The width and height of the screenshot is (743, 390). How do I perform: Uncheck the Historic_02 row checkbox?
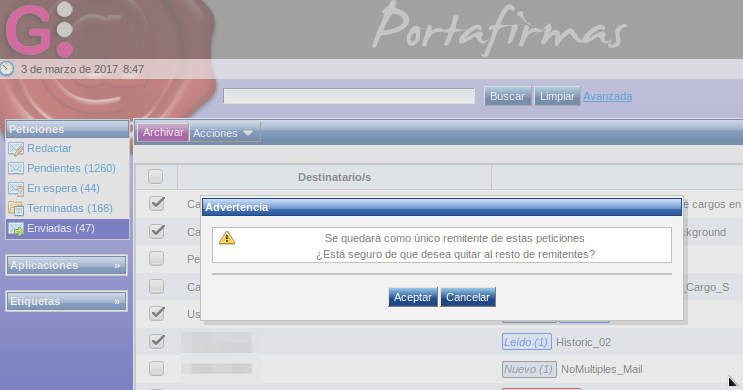(x=156, y=341)
